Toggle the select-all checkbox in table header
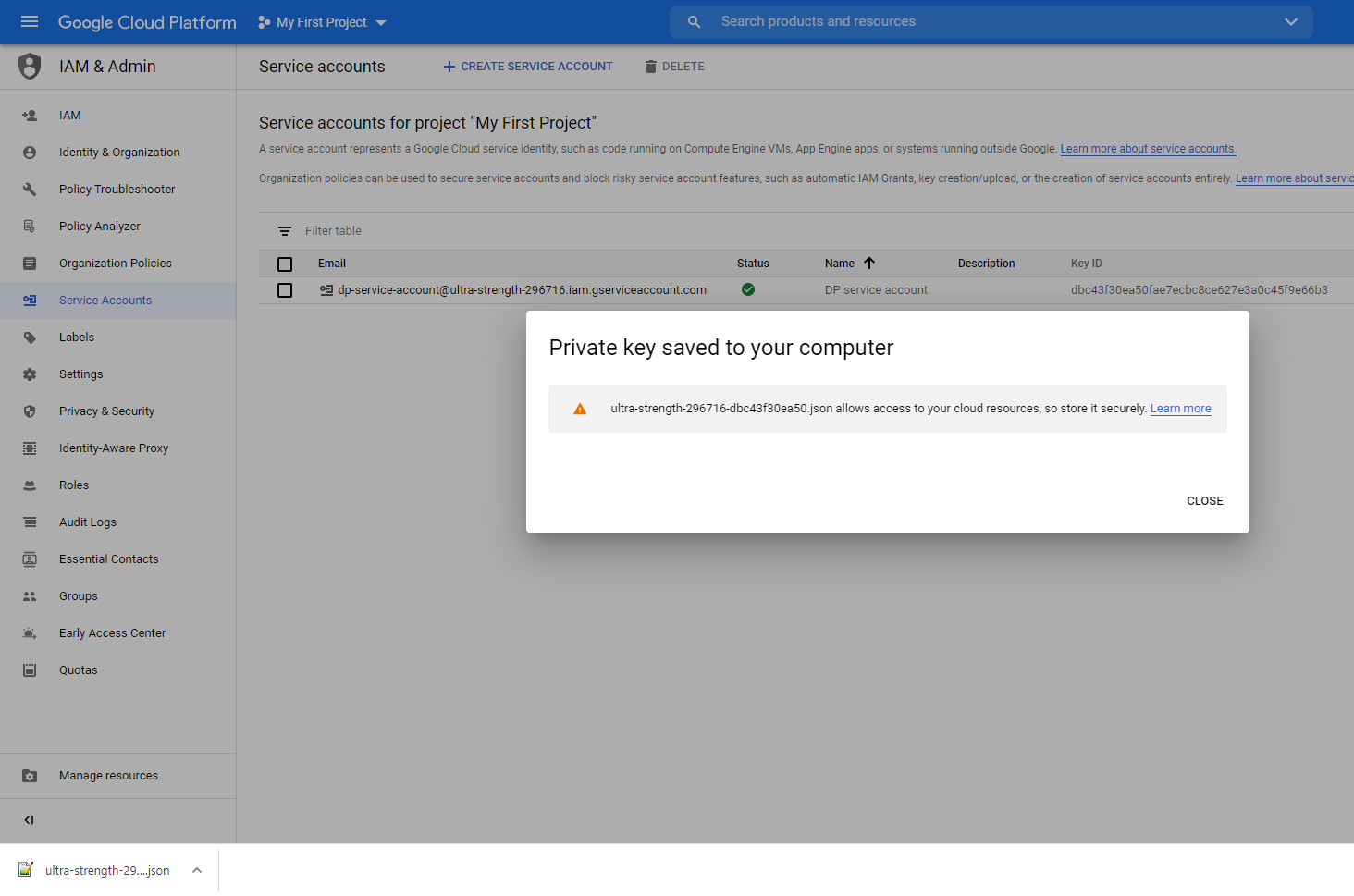This screenshot has width=1354, height=896. click(285, 264)
